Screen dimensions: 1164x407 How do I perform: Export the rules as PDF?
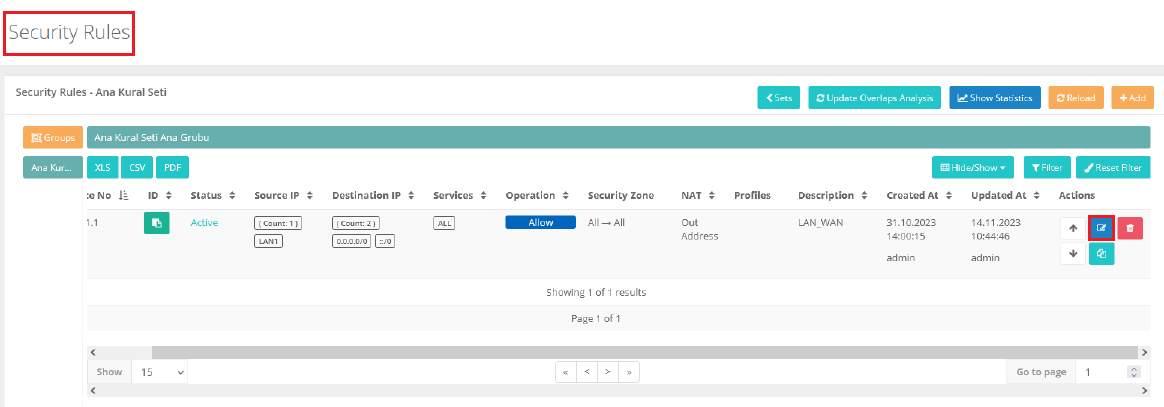(172, 167)
